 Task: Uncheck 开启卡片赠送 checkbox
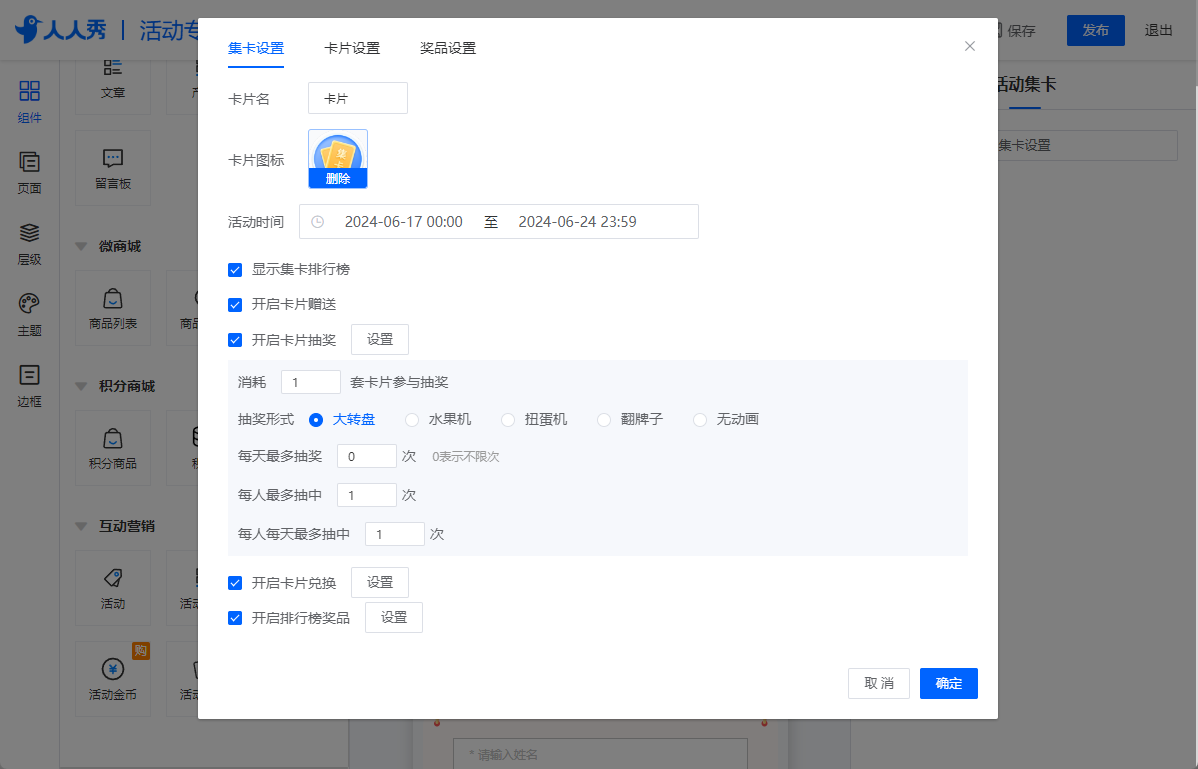click(x=235, y=305)
